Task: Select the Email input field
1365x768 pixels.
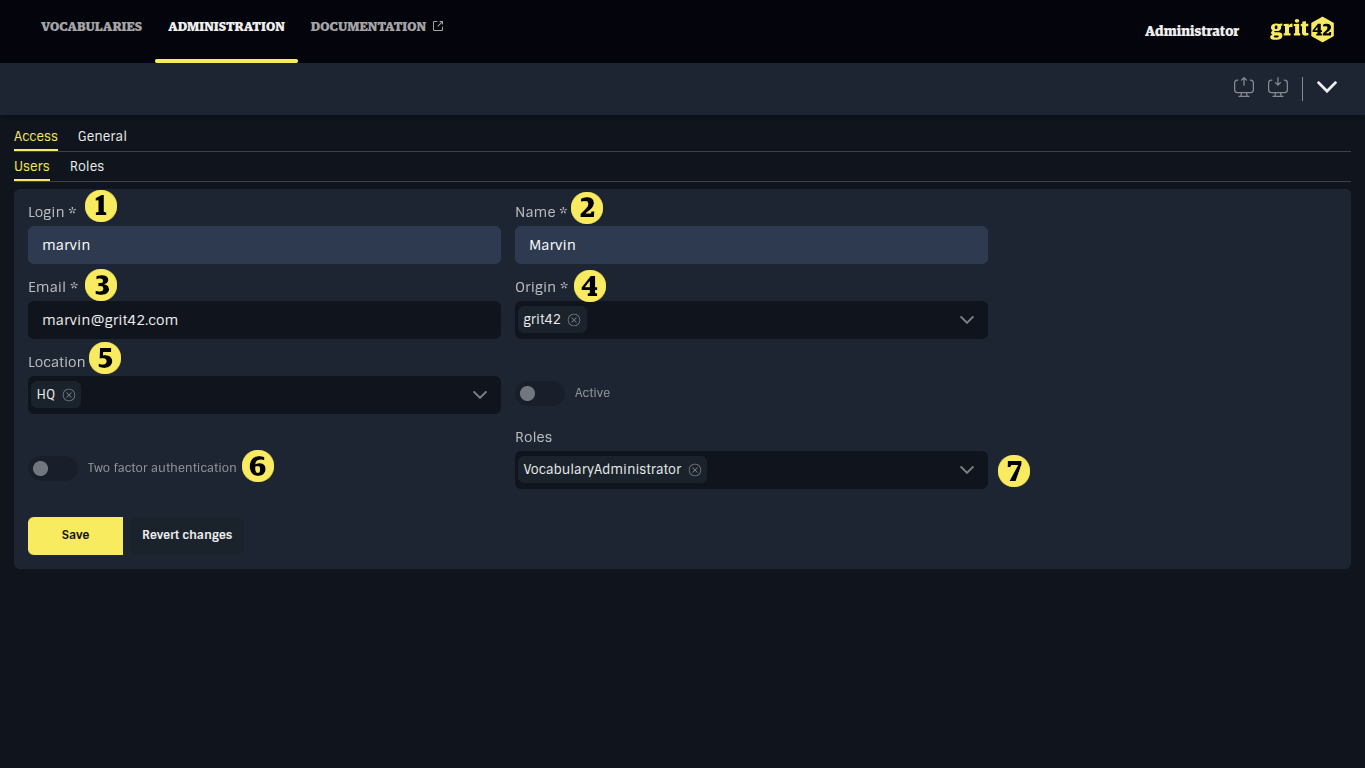Action: pos(264,320)
